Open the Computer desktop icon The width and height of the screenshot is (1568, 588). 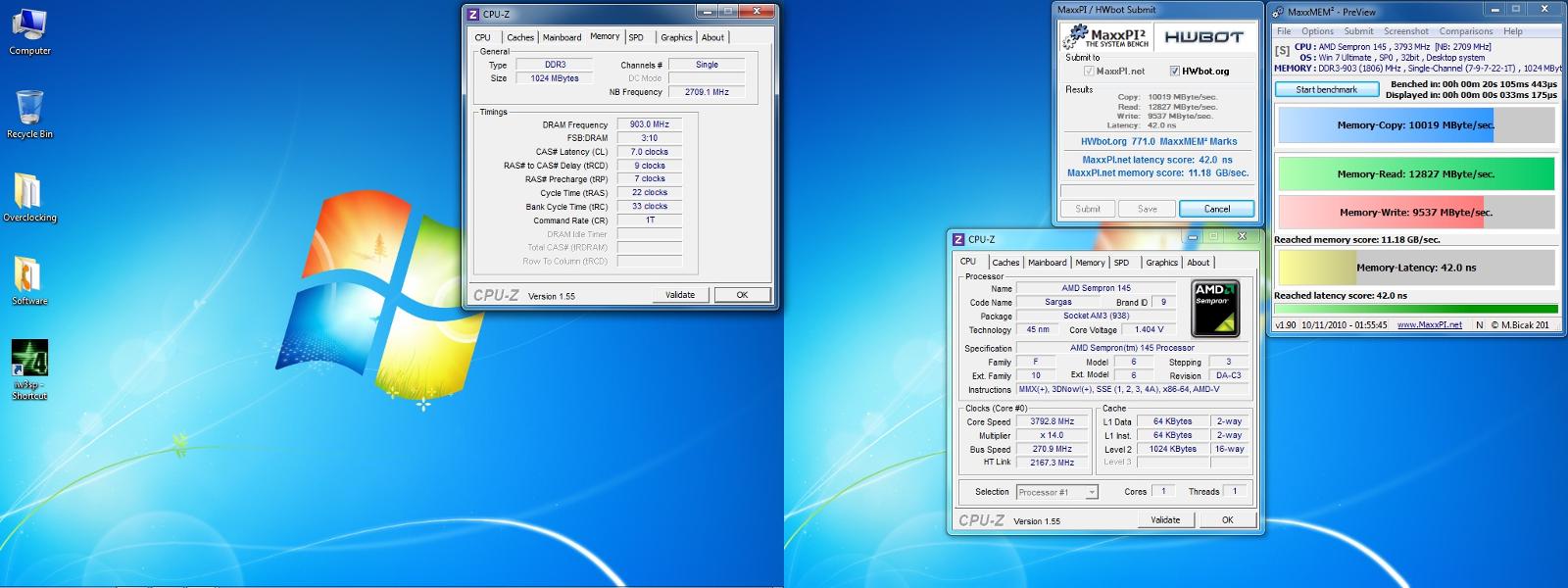pos(29,30)
